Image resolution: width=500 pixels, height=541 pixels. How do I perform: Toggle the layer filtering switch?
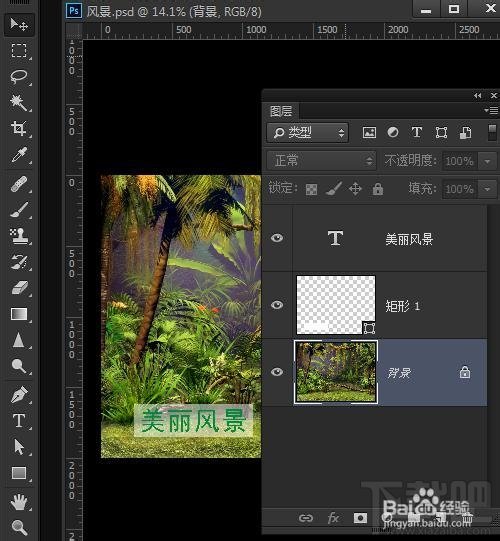(492, 132)
